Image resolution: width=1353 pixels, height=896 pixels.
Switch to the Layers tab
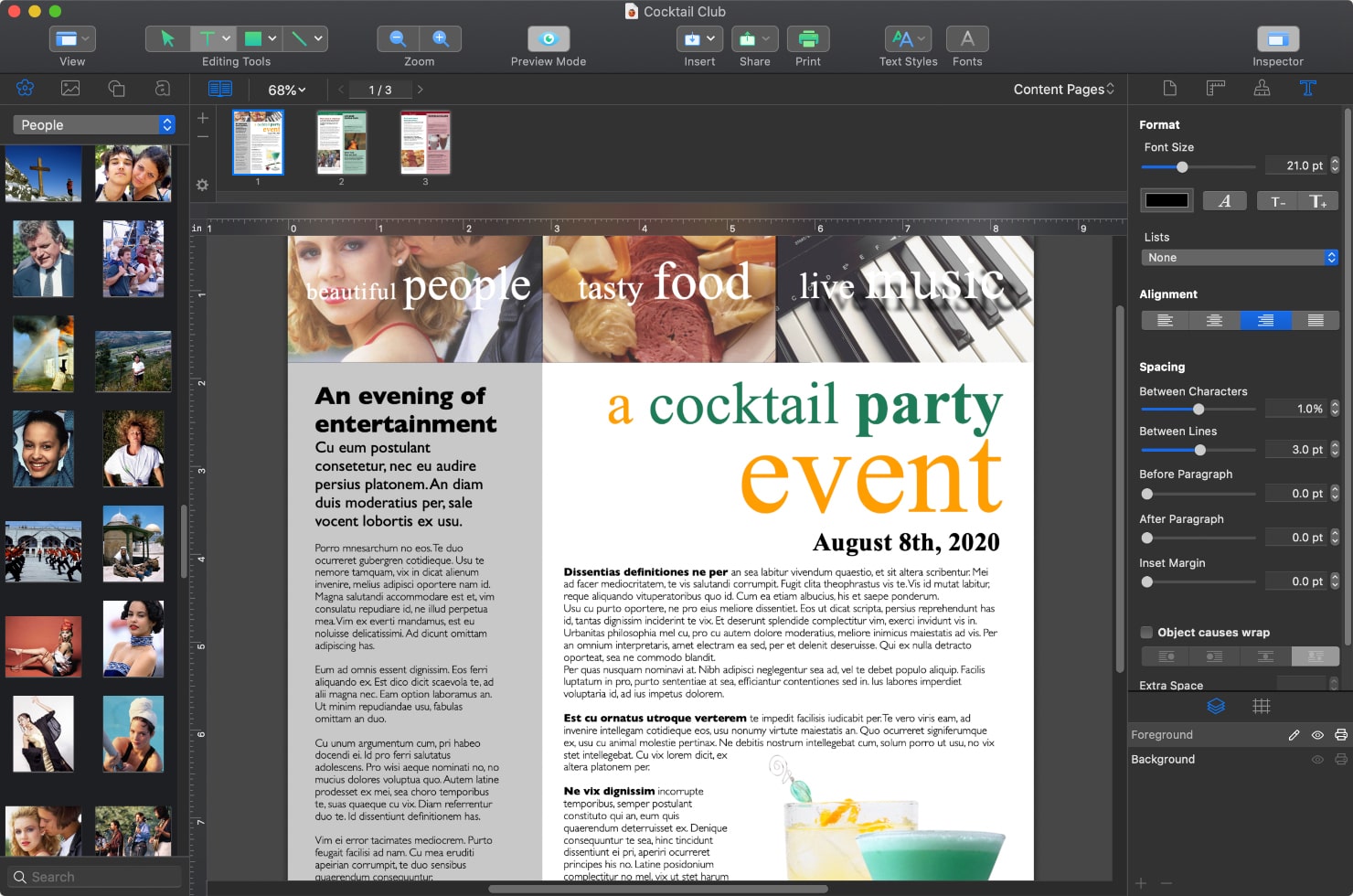tap(1216, 706)
